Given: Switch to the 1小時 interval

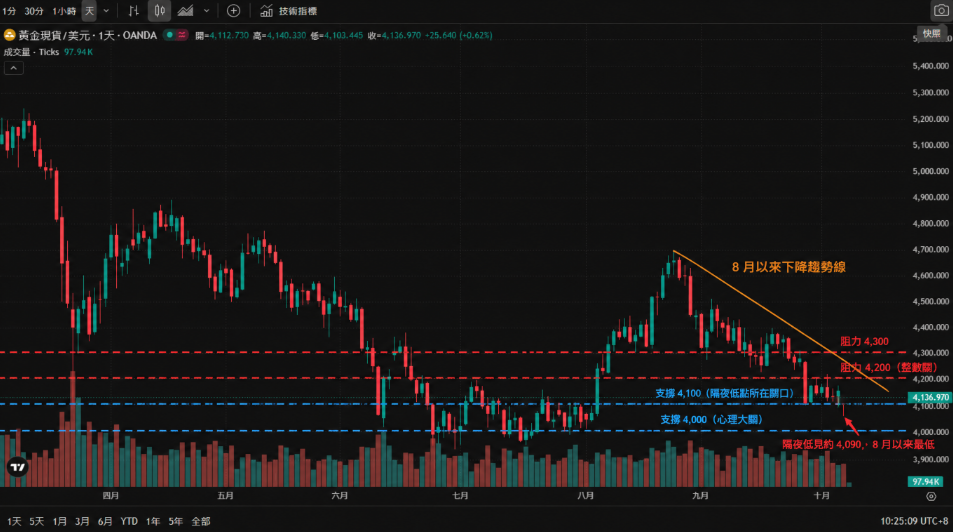Looking at the screenshot, I should 64,11.
